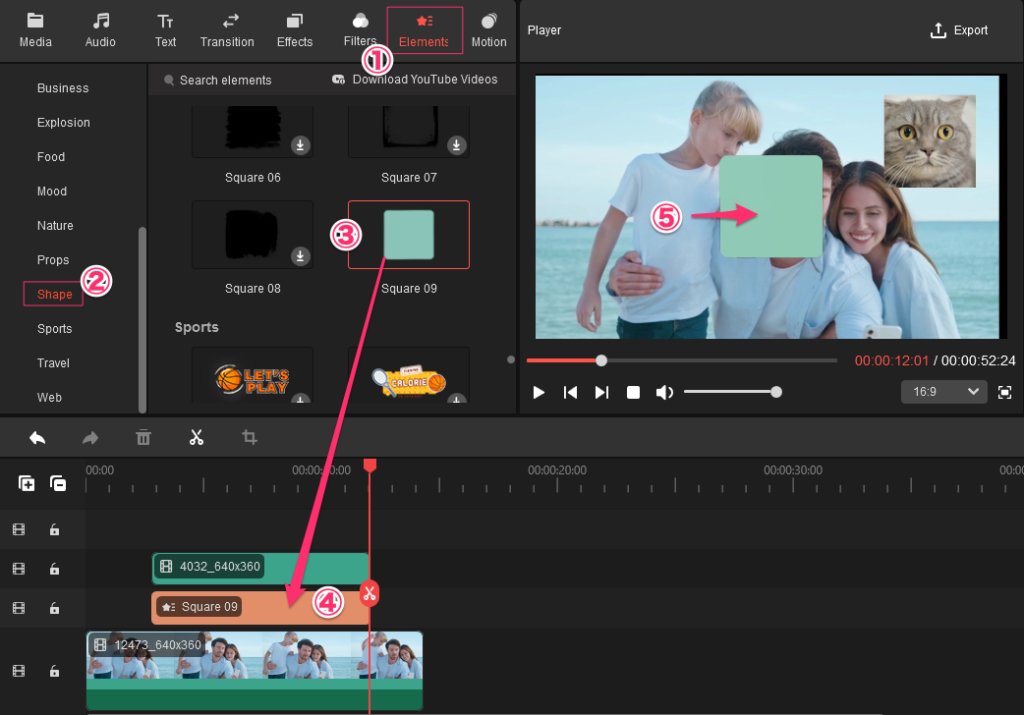
Task: Click the delete trash icon
Action: click(143, 437)
